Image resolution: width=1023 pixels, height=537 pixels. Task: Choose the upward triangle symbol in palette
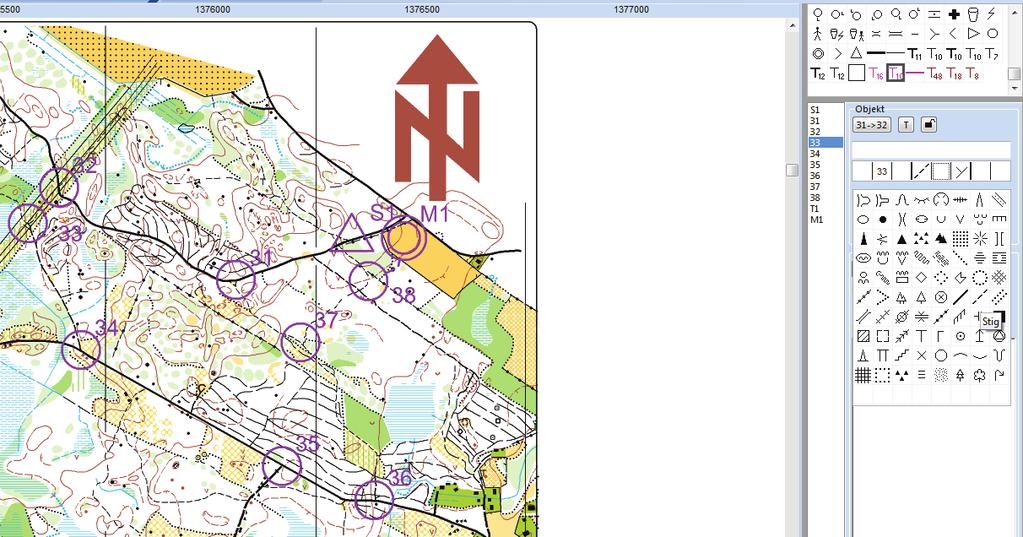click(857, 53)
